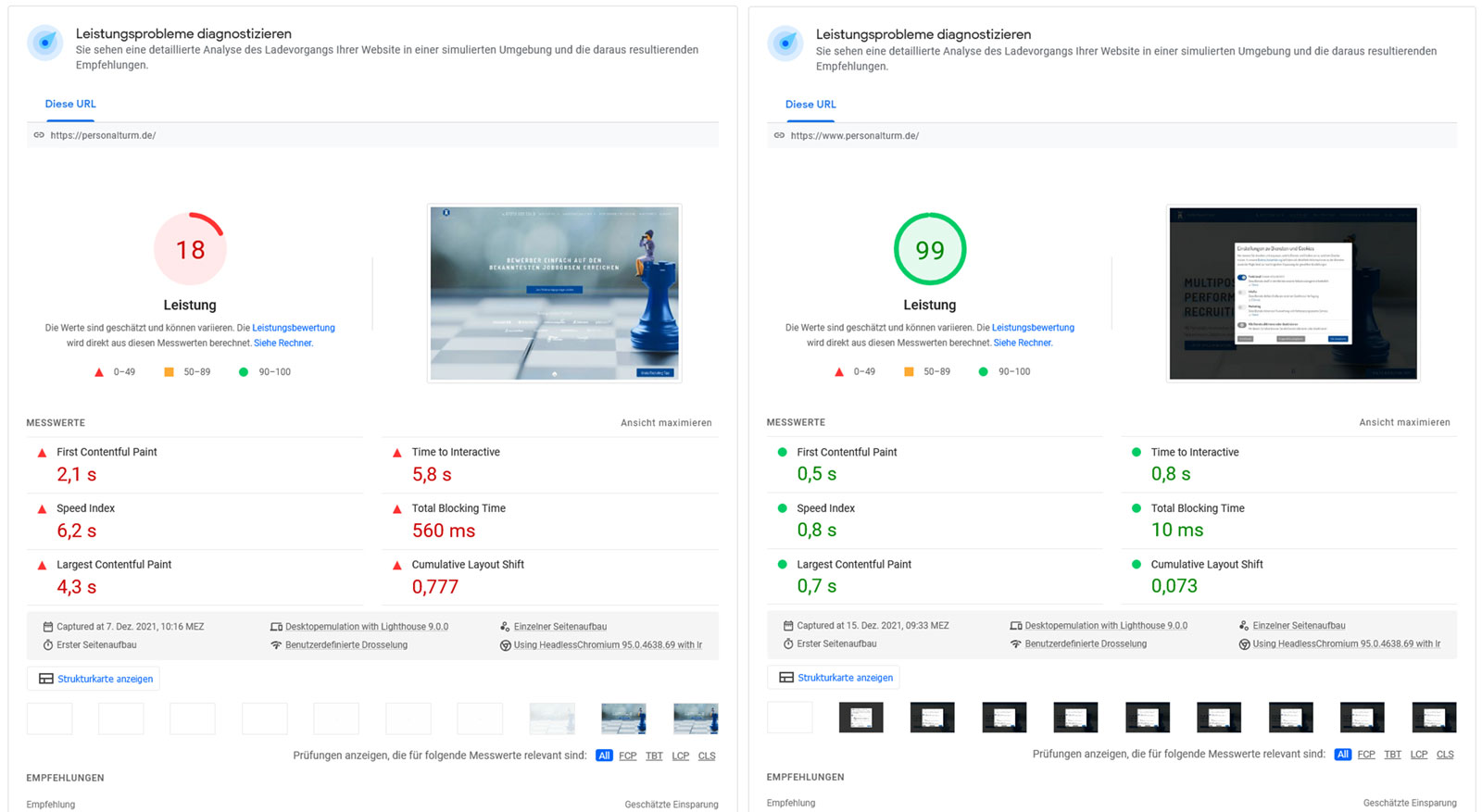Viewport: 1482px width, 812px height.
Task: Click the right panel diagnose performance icon
Action: 785,44
